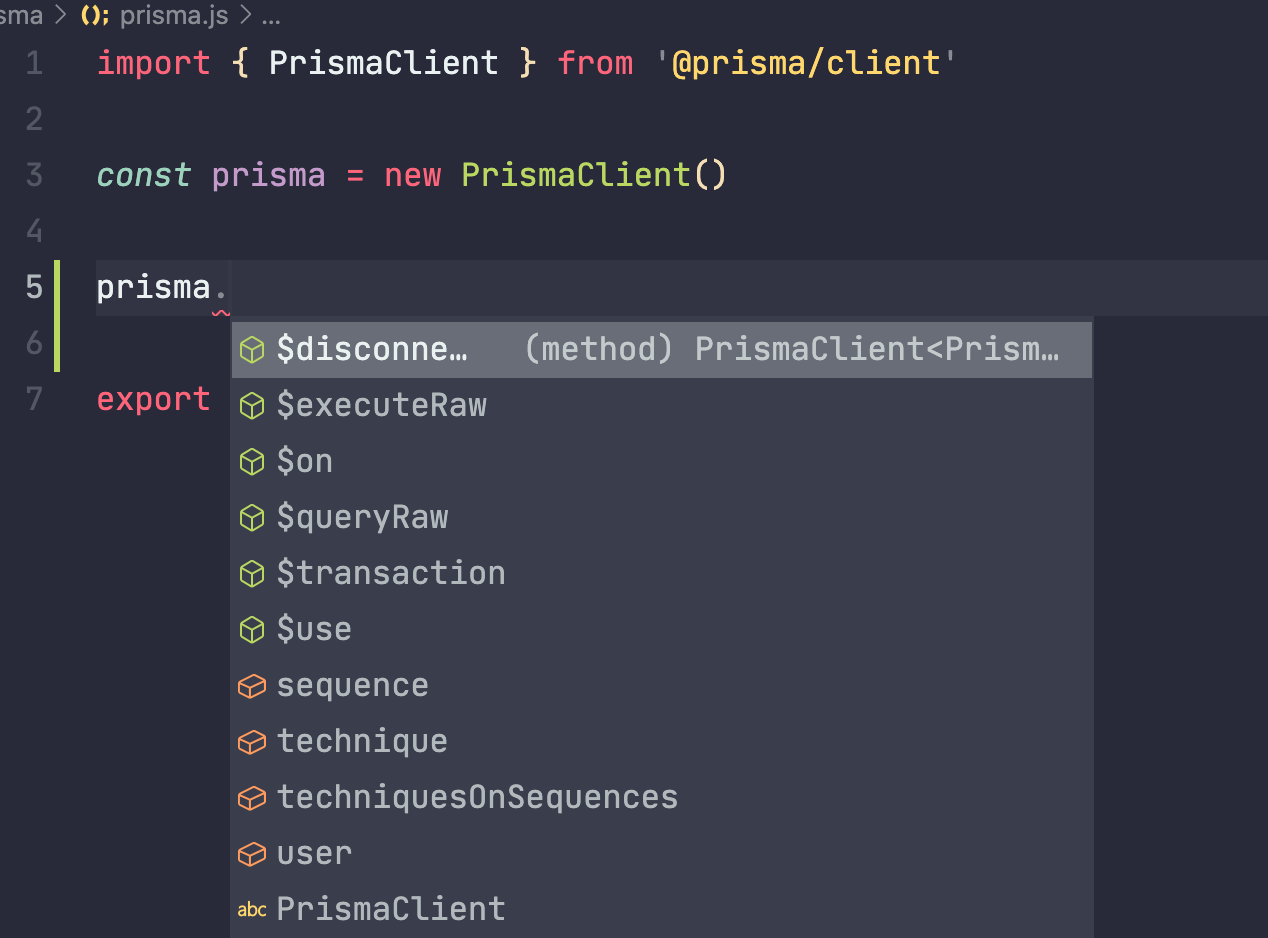This screenshot has height=938, width=1268.
Task: Click the green method icon beside $disconnect
Action: pos(251,349)
